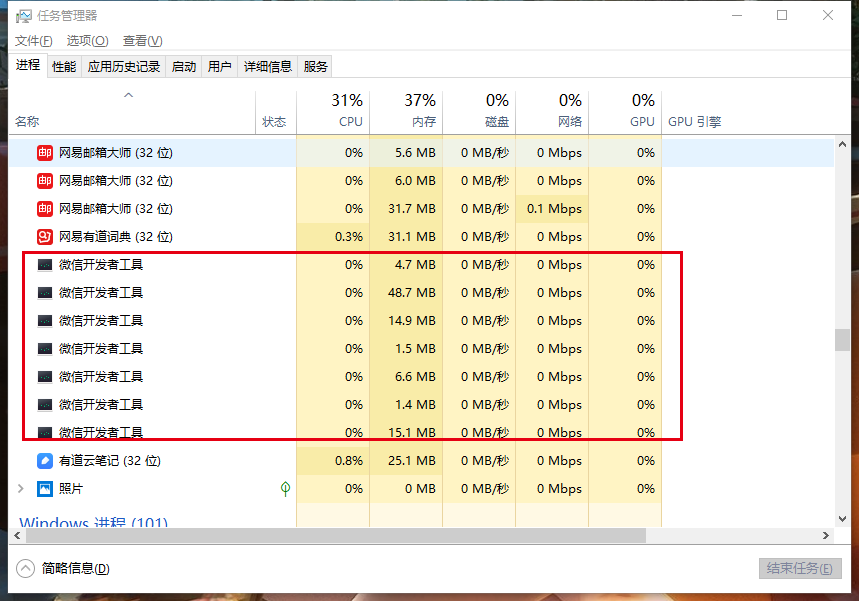
Task: Sort by the 状态 column header
Action: click(276, 113)
